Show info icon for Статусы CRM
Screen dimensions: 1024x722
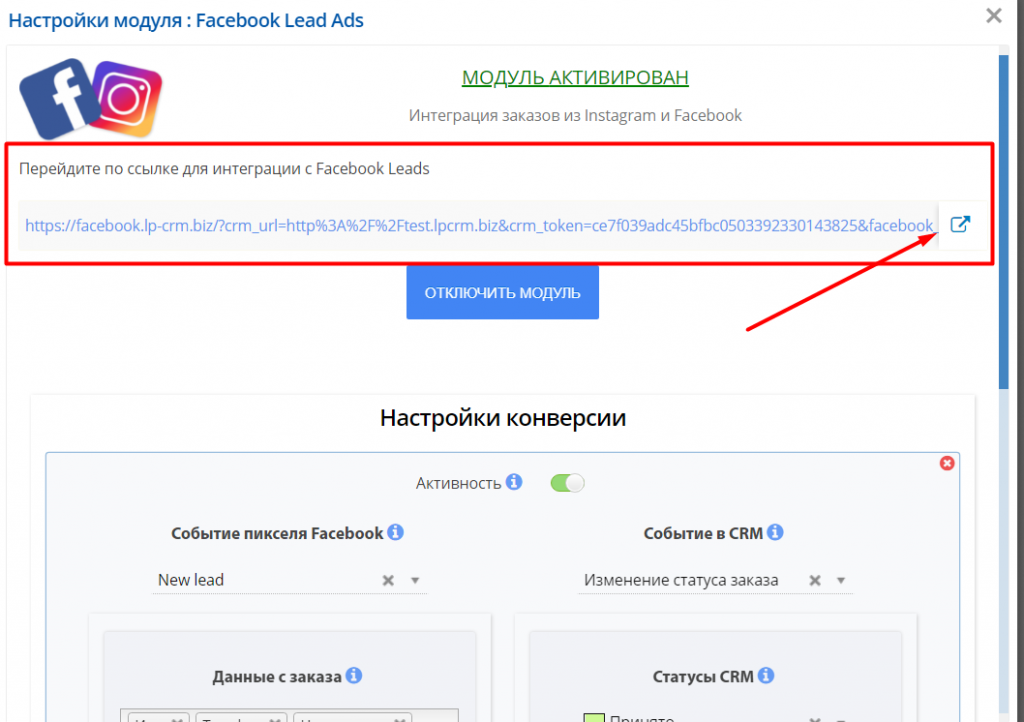pyautogui.click(x=766, y=675)
